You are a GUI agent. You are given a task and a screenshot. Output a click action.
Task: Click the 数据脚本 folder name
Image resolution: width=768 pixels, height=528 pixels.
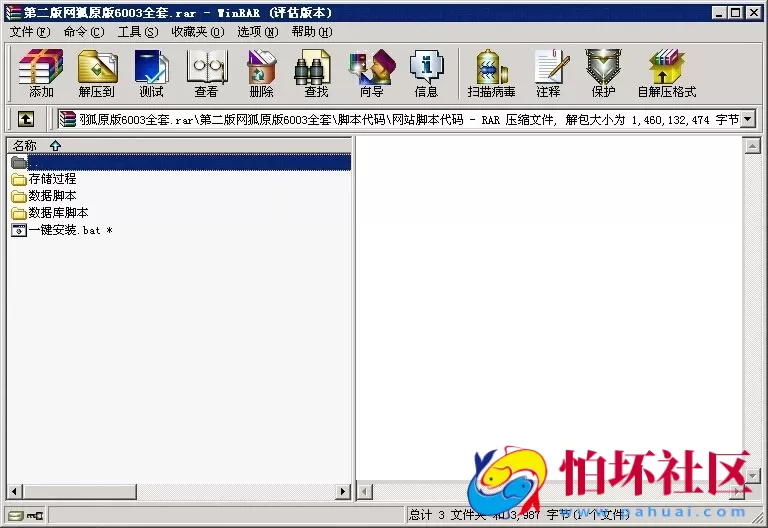click(52, 196)
